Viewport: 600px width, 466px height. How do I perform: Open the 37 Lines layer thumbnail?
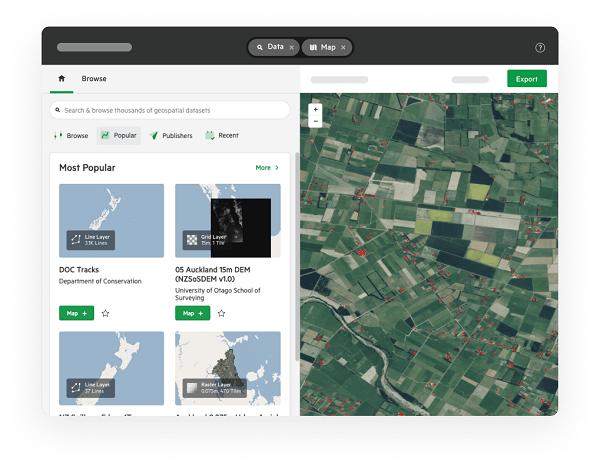pos(111,368)
